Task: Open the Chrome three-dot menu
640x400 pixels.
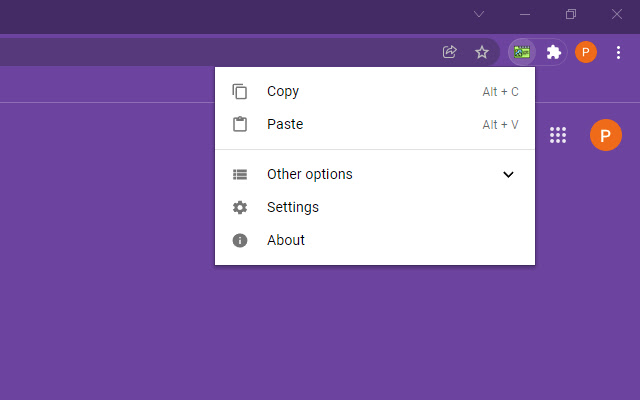Action: 618,52
